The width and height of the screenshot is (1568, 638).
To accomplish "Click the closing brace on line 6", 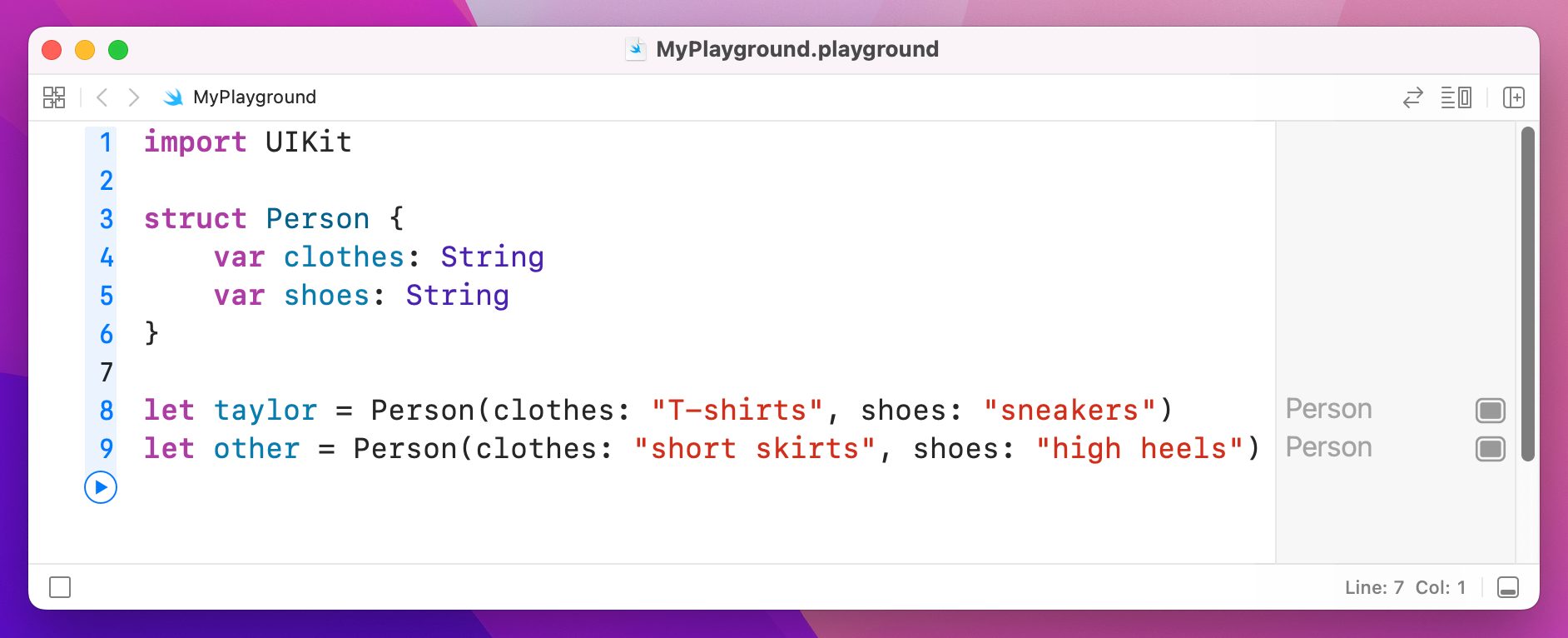I will pos(151,334).
